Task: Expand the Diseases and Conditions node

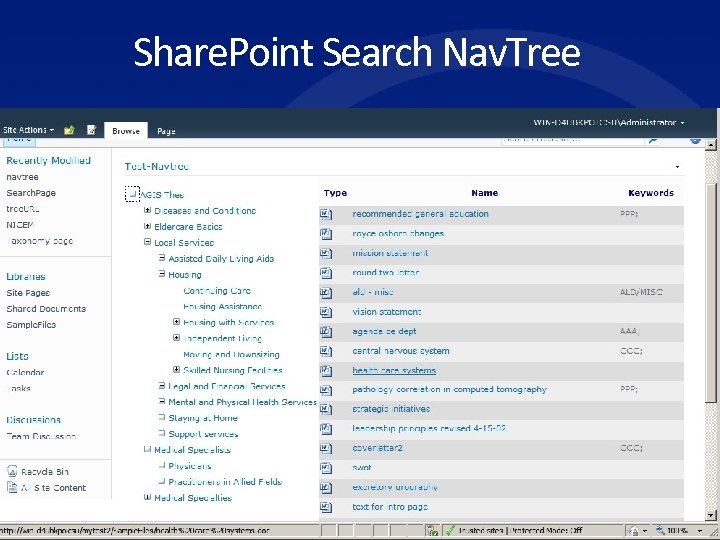Action: [147, 210]
